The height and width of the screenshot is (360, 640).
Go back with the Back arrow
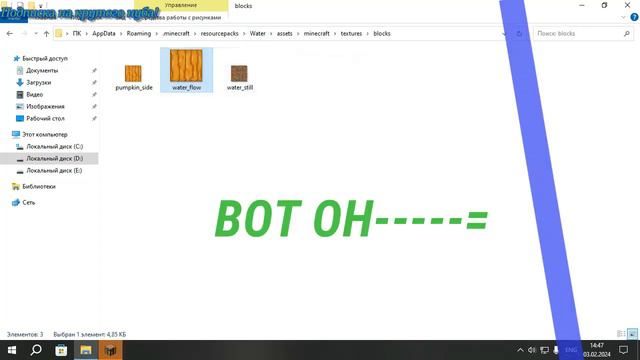coord(10,33)
